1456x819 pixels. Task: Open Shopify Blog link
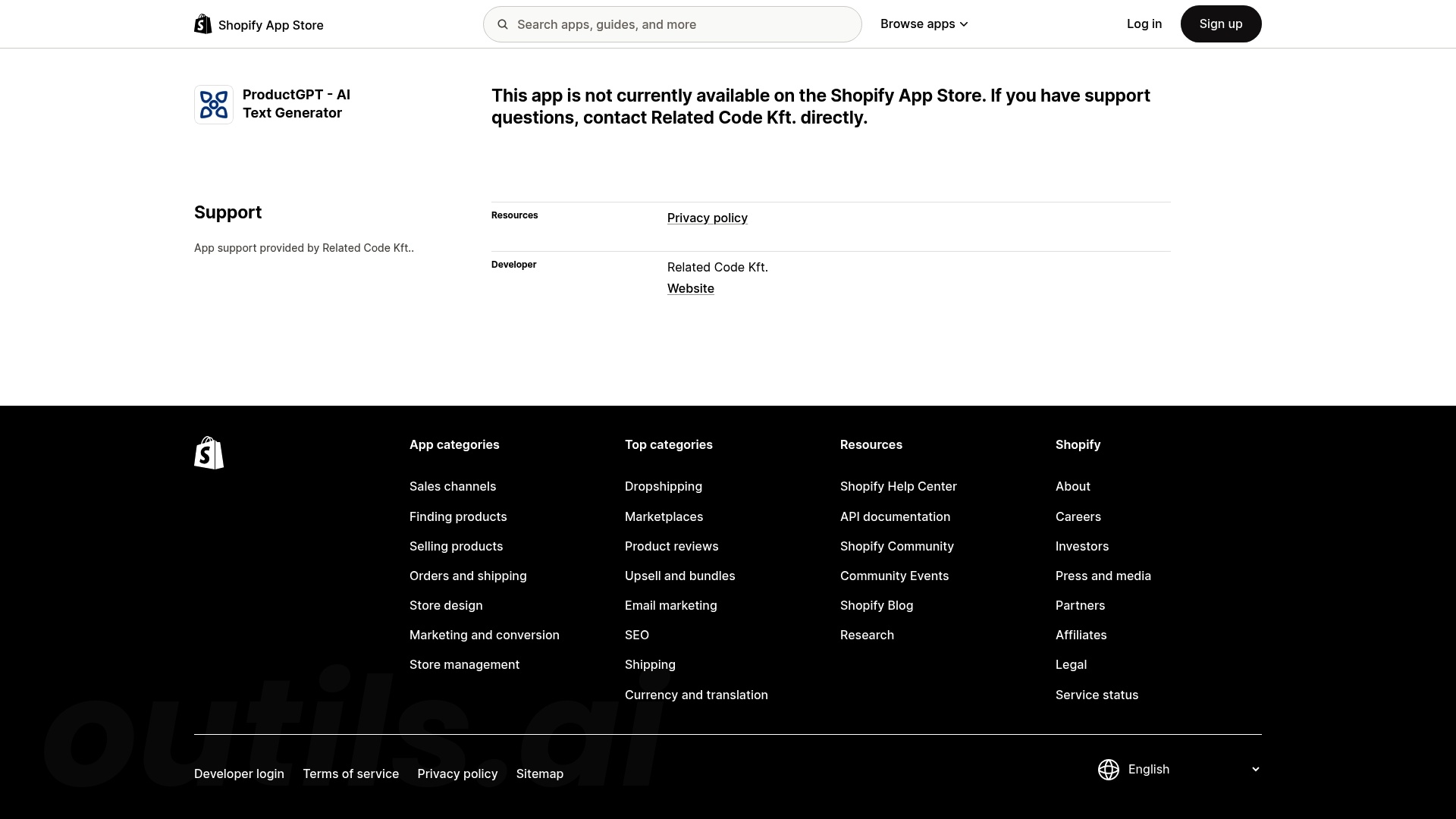tap(877, 606)
